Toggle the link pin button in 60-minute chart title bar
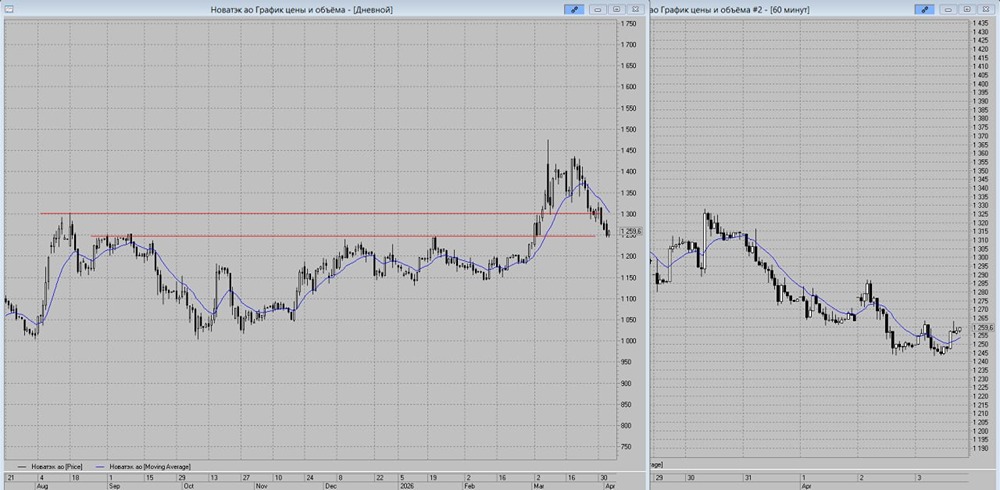 click(924, 9)
